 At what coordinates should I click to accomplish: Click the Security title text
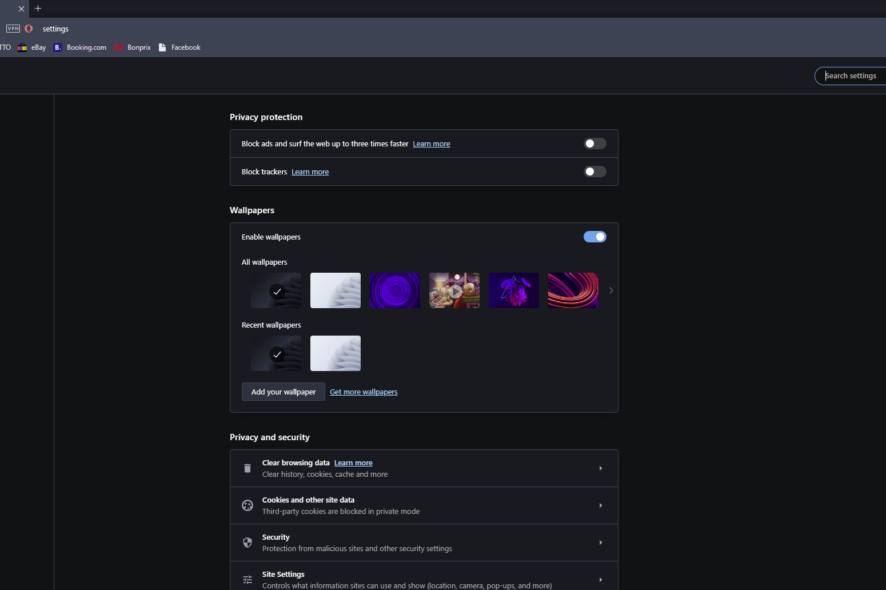pos(276,537)
